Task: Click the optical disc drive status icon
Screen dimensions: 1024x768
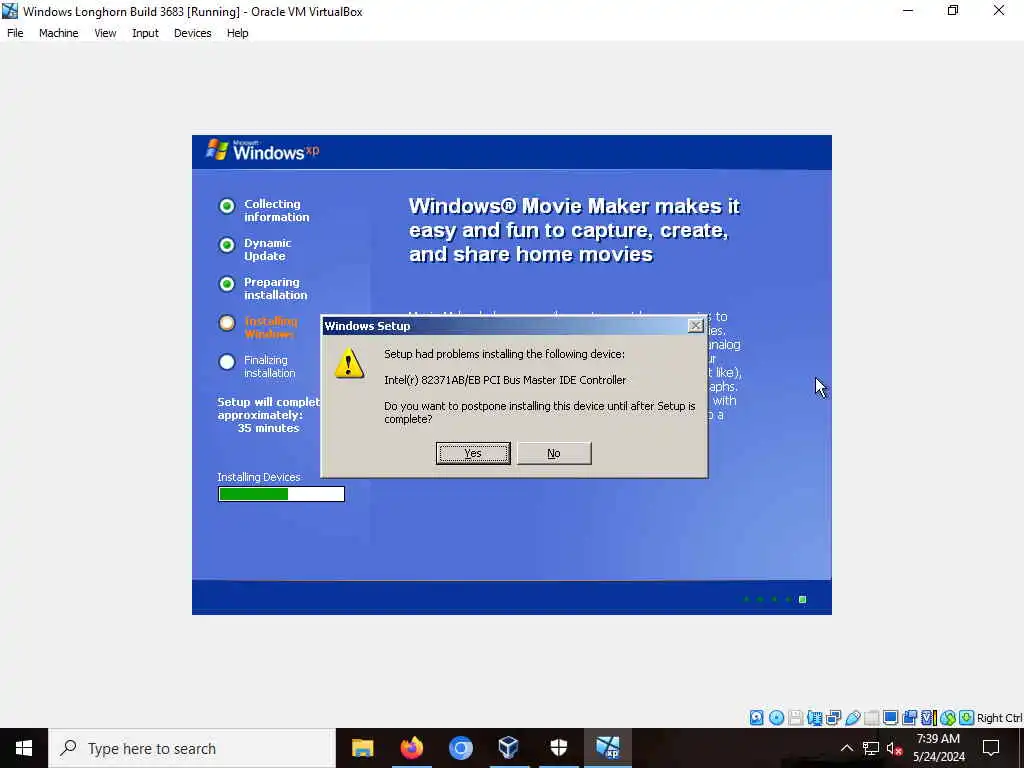Action: pyautogui.click(x=776, y=718)
